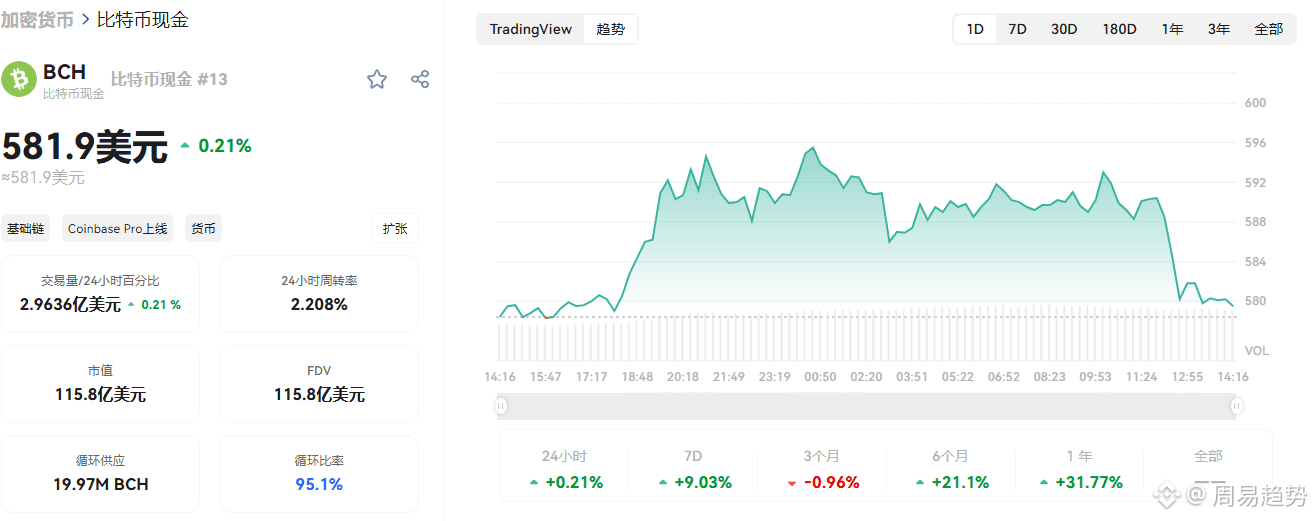Click the 货币 tag
Screen dimensions: 1315x521
click(203, 228)
